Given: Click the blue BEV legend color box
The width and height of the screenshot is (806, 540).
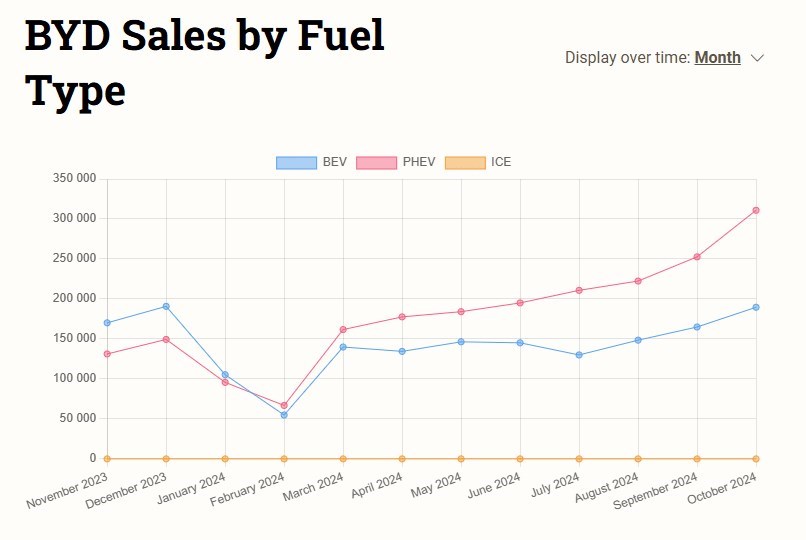Looking at the screenshot, I should tap(296, 162).
